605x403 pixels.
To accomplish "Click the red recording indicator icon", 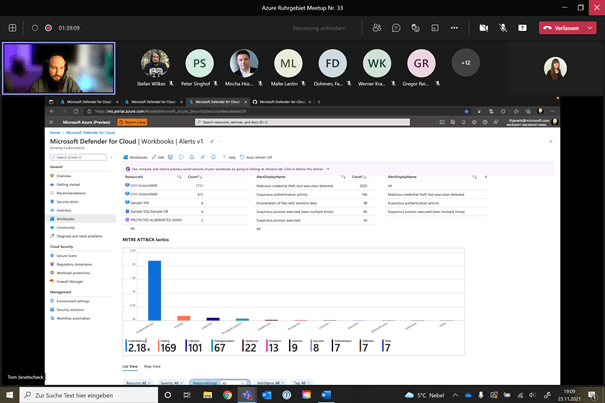I will (48, 28).
